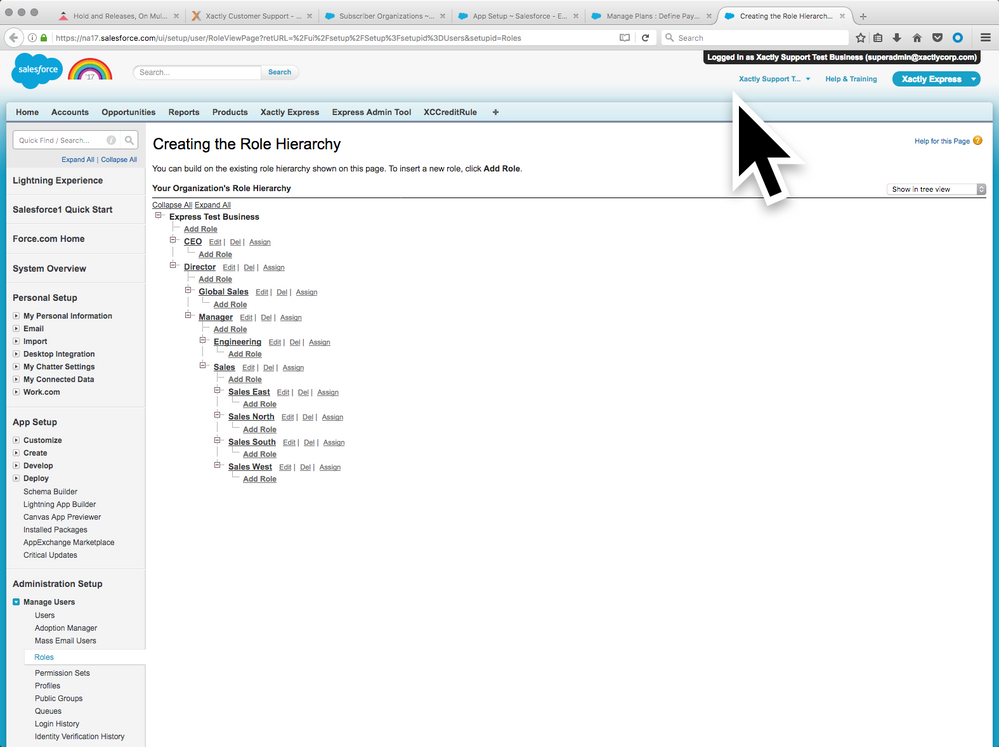Open Permission Sets in sidebar

click(x=62, y=673)
